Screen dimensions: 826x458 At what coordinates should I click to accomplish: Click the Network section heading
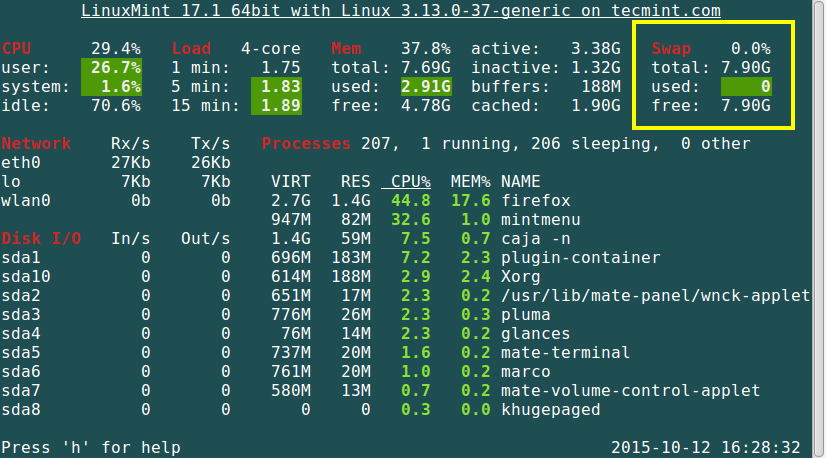point(36,144)
